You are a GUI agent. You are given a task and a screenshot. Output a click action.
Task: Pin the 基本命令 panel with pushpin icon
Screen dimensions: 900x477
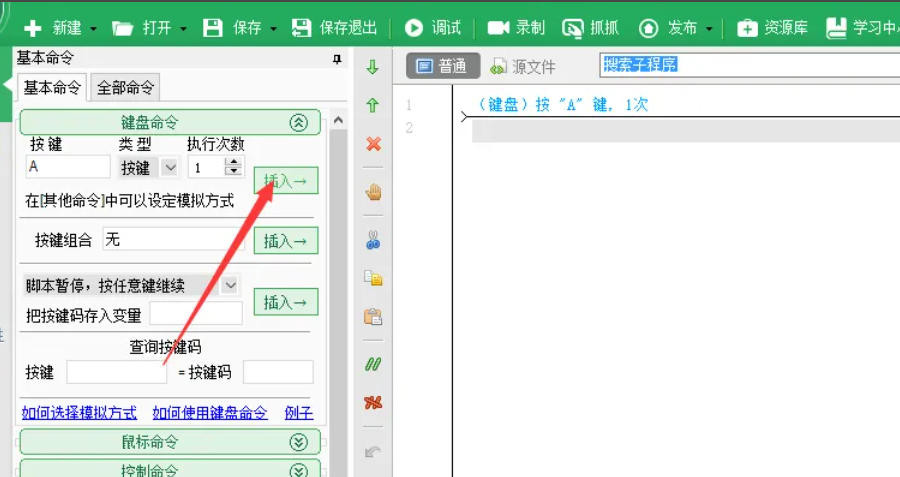[x=337, y=60]
